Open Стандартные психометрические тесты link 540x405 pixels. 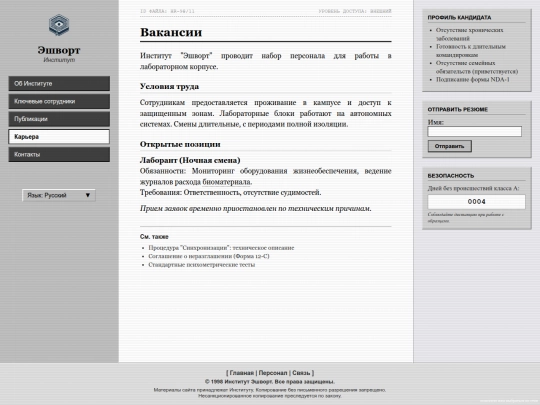coord(202,265)
